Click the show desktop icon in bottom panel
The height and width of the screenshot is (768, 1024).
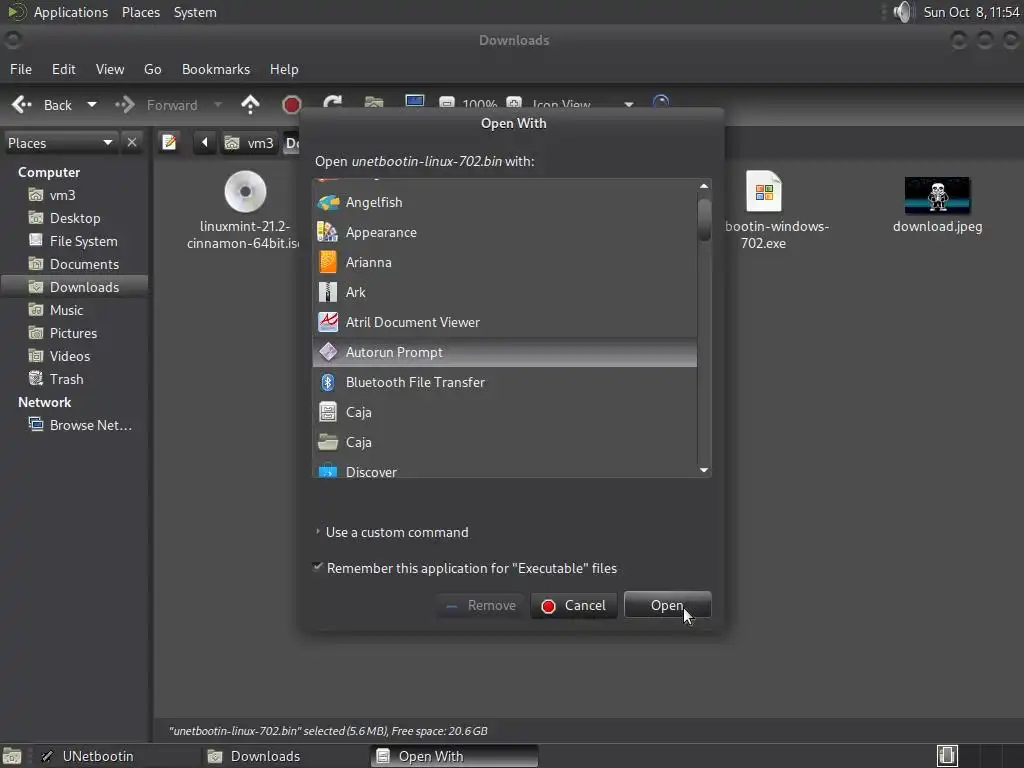12,756
